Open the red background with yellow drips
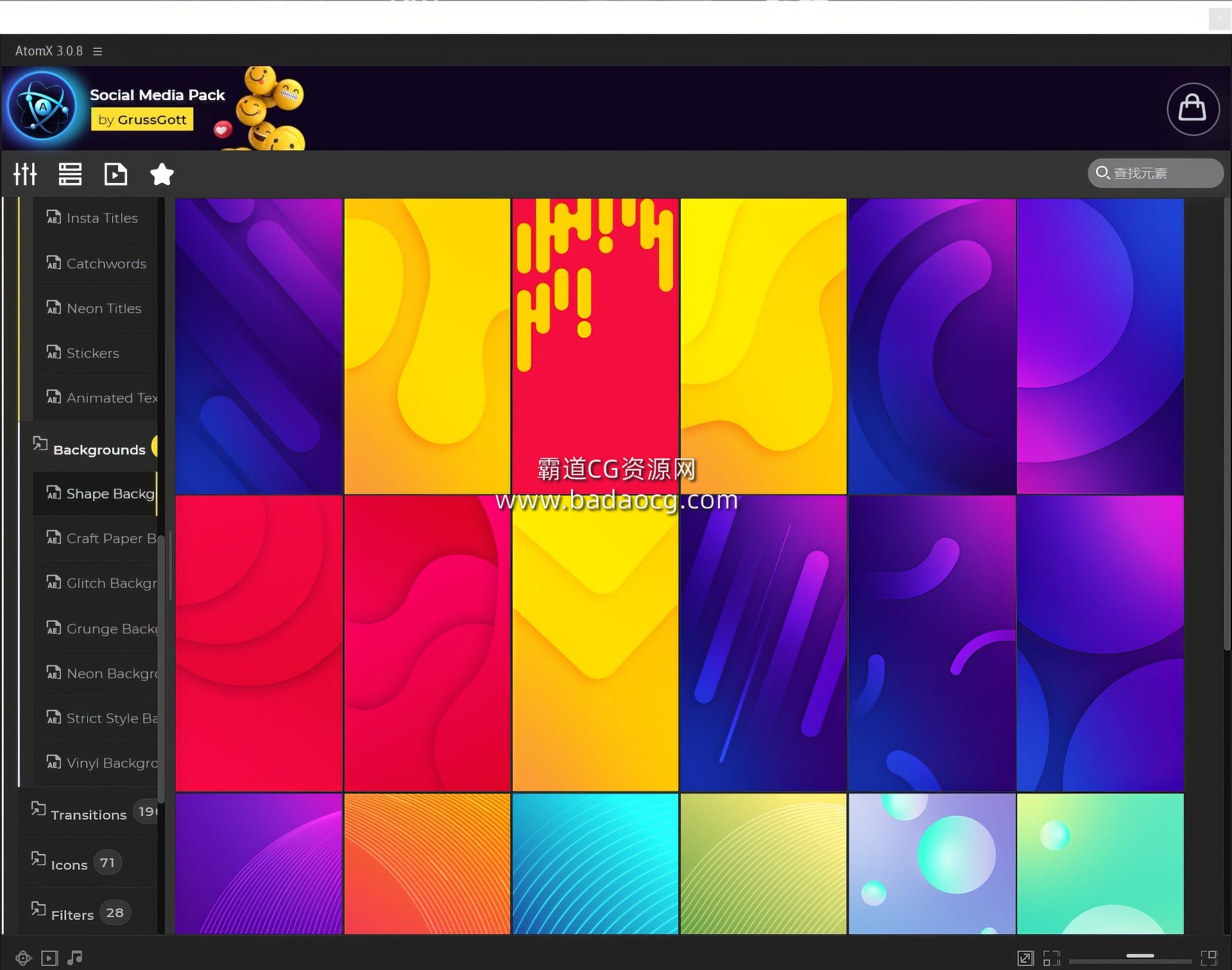This screenshot has height=970, width=1232. pos(595,347)
